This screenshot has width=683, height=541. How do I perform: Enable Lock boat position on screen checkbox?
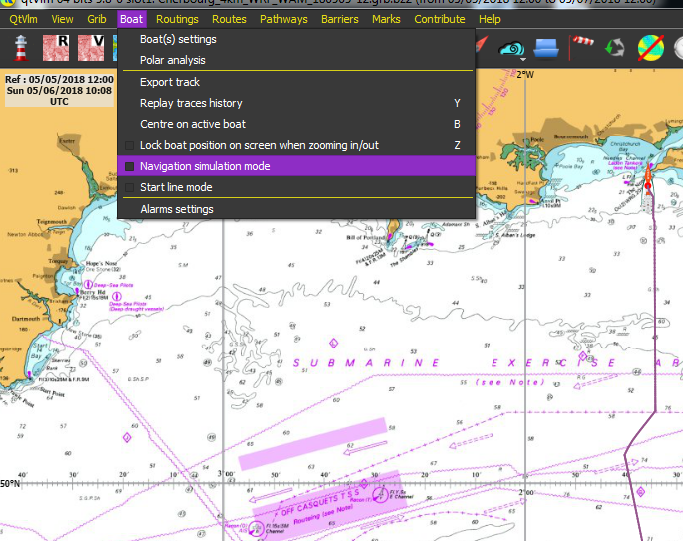pyautogui.click(x=128, y=145)
